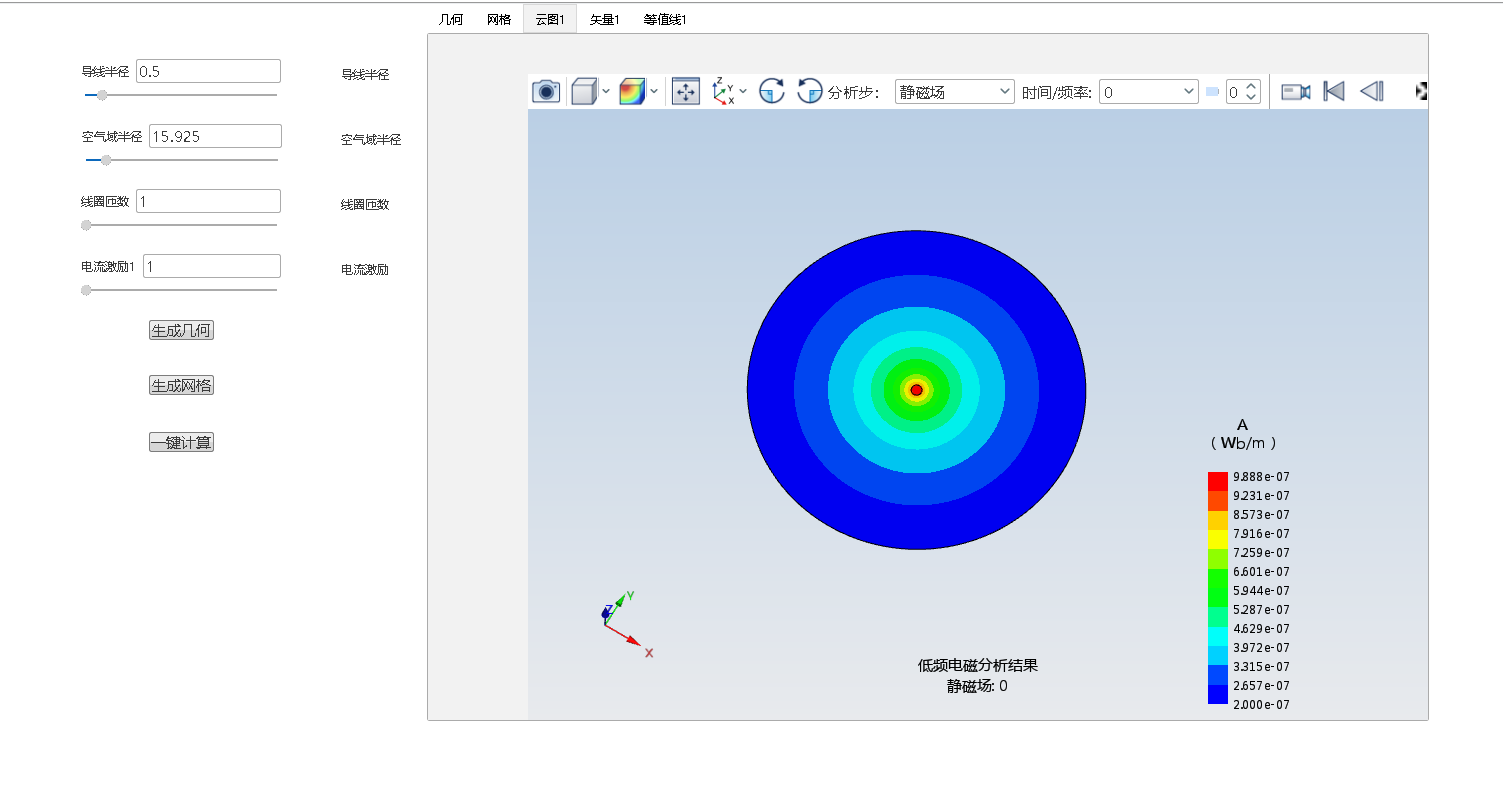Click the colored contour cube icon
This screenshot has height=803, width=1503.
[x=632, y=92]
